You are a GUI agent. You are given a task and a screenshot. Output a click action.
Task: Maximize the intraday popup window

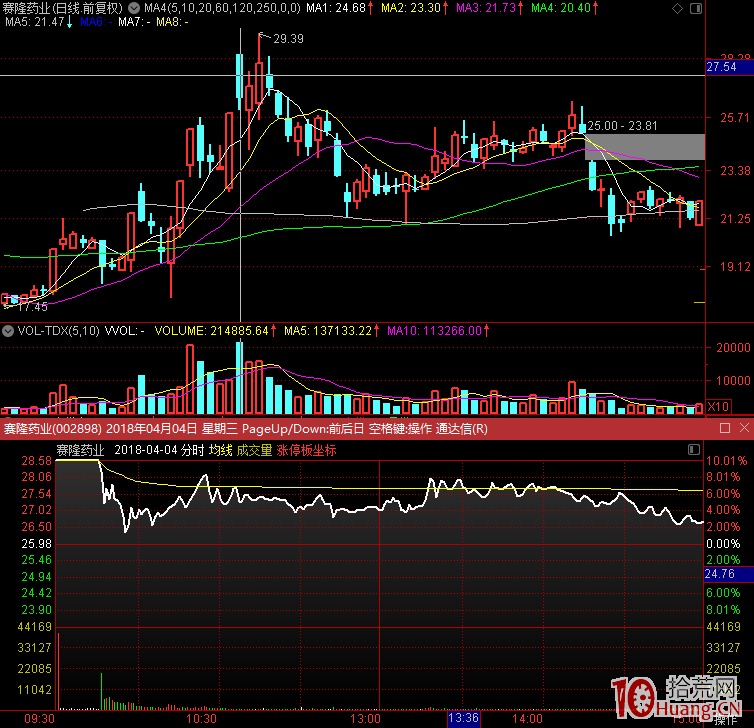pos(725,429)
